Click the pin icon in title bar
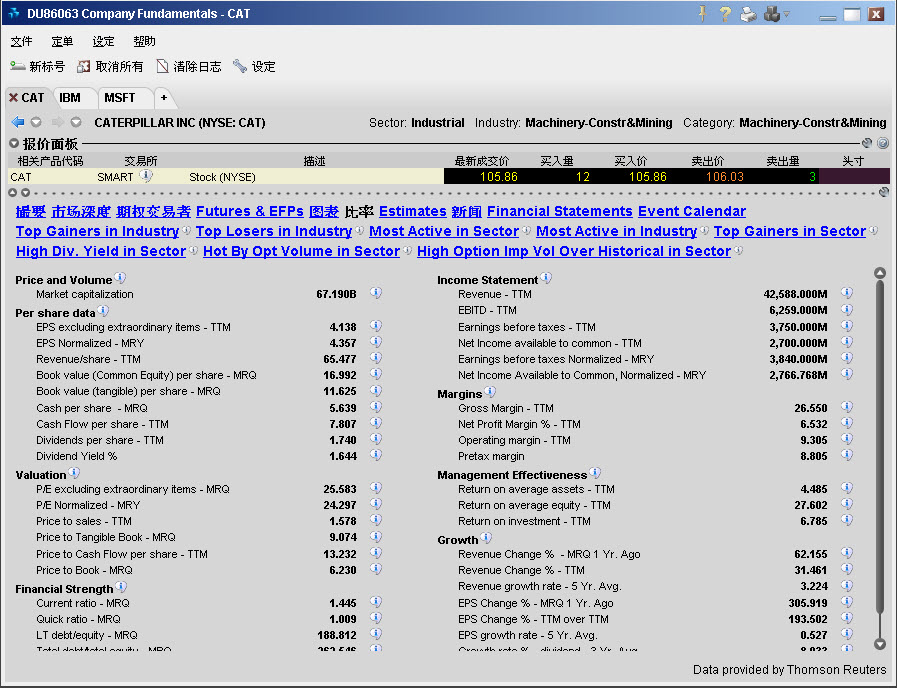 point(702,14)
